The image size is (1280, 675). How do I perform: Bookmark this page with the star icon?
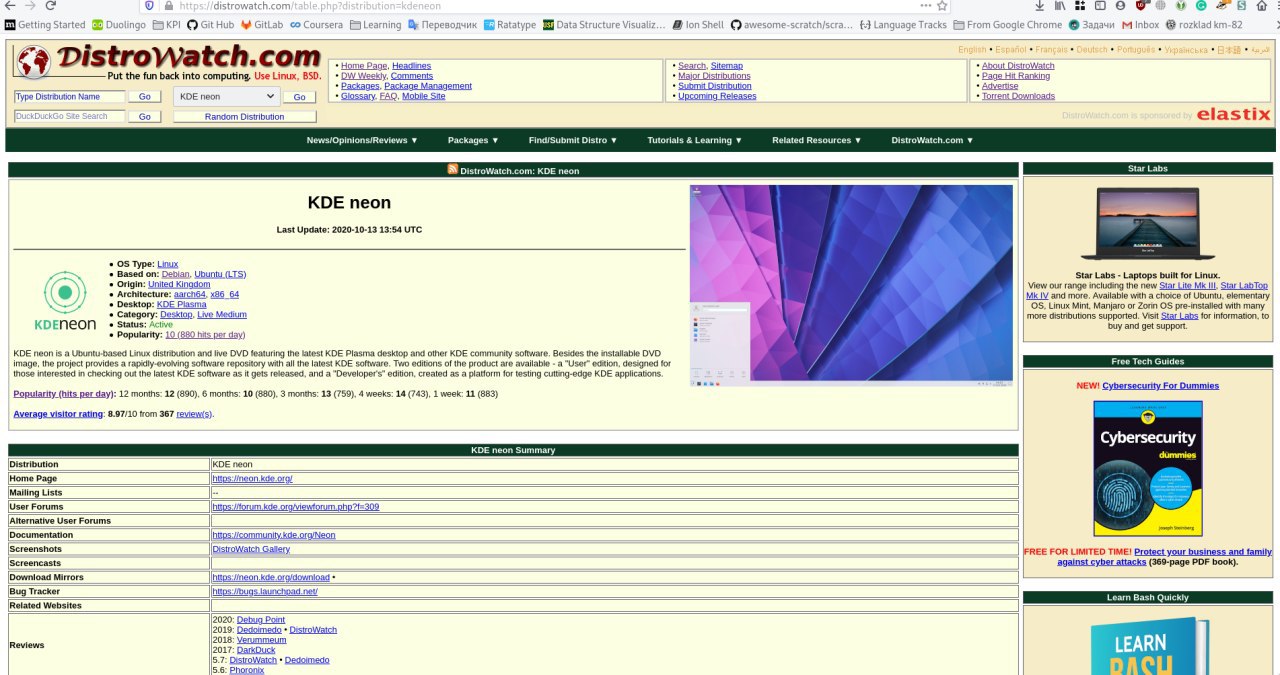click(x=942, y=5)
